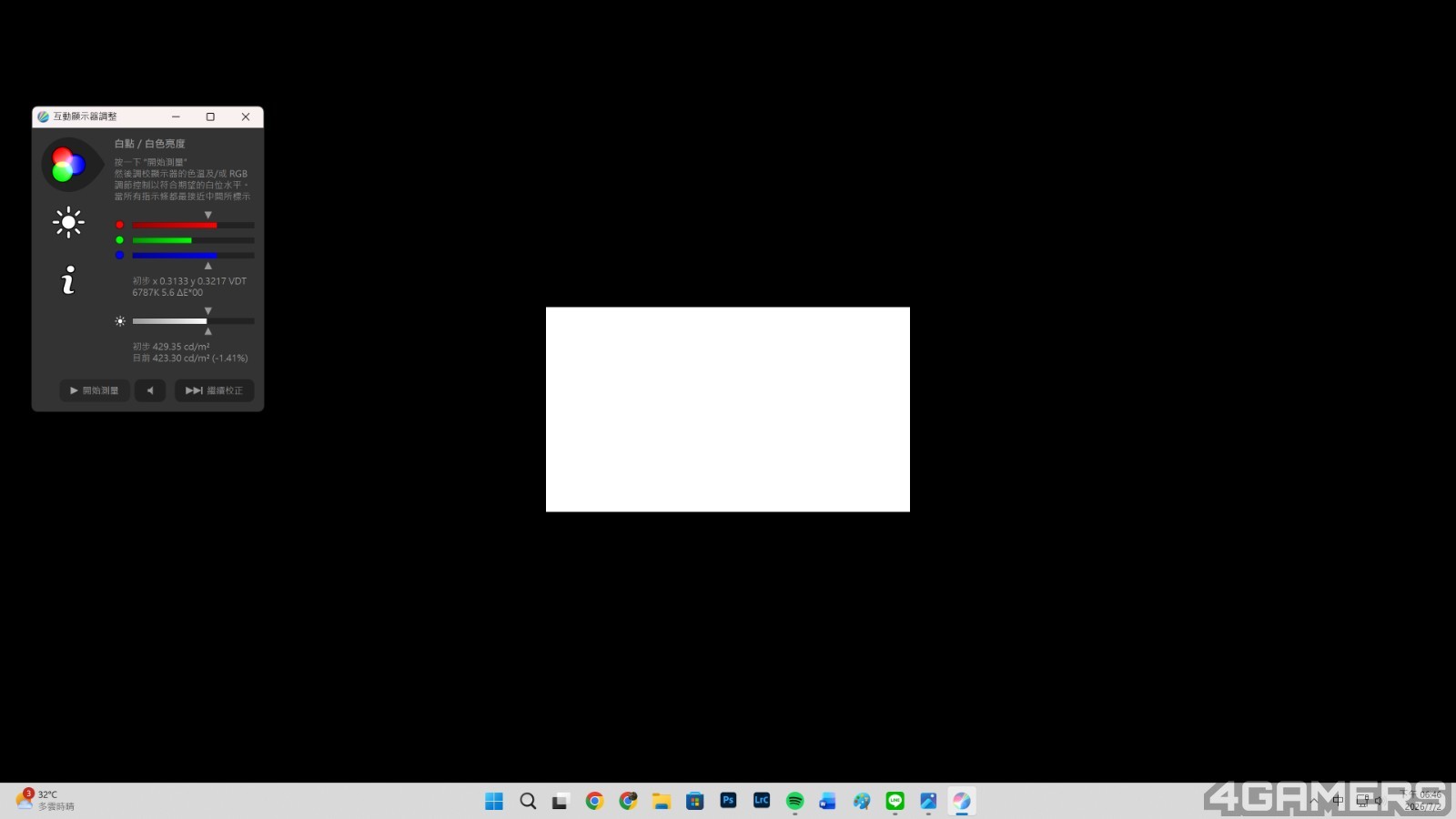Viewport: 1456px width, 819px height.
Task: Open taskbar Search
Action: coord(528,801)
